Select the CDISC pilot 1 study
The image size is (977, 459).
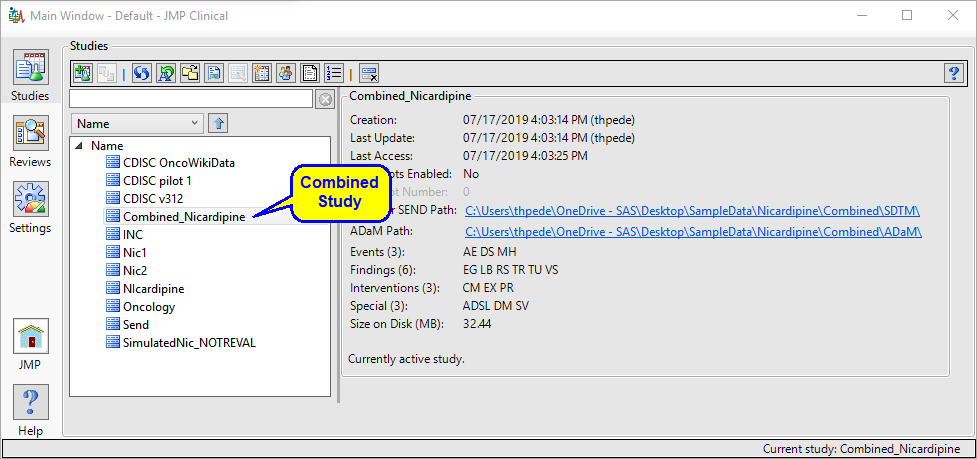coord(157,181)
